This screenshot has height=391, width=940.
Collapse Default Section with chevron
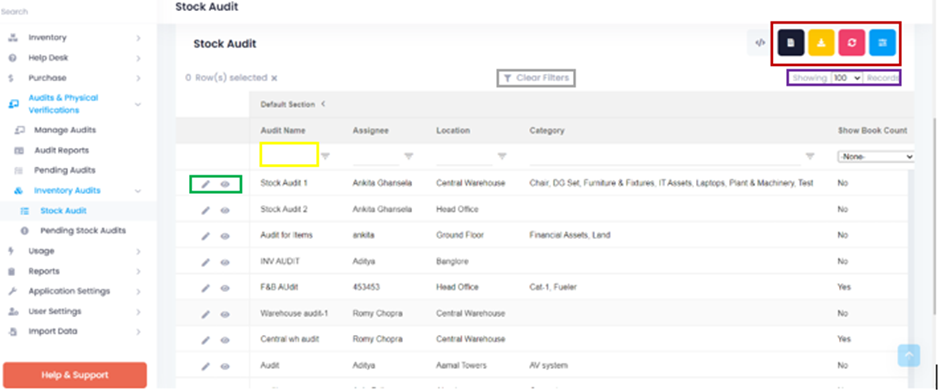tap(323, 104)
